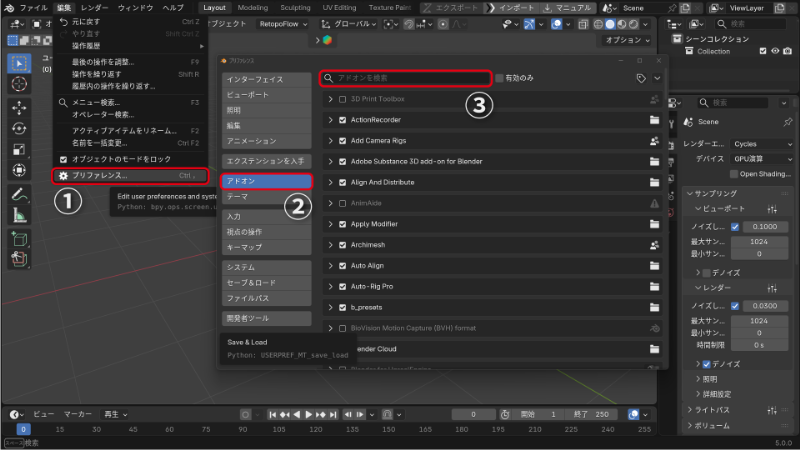Select the 3D Cursor tool
This screenshot has width=800, height=450.
pos(21,85)
